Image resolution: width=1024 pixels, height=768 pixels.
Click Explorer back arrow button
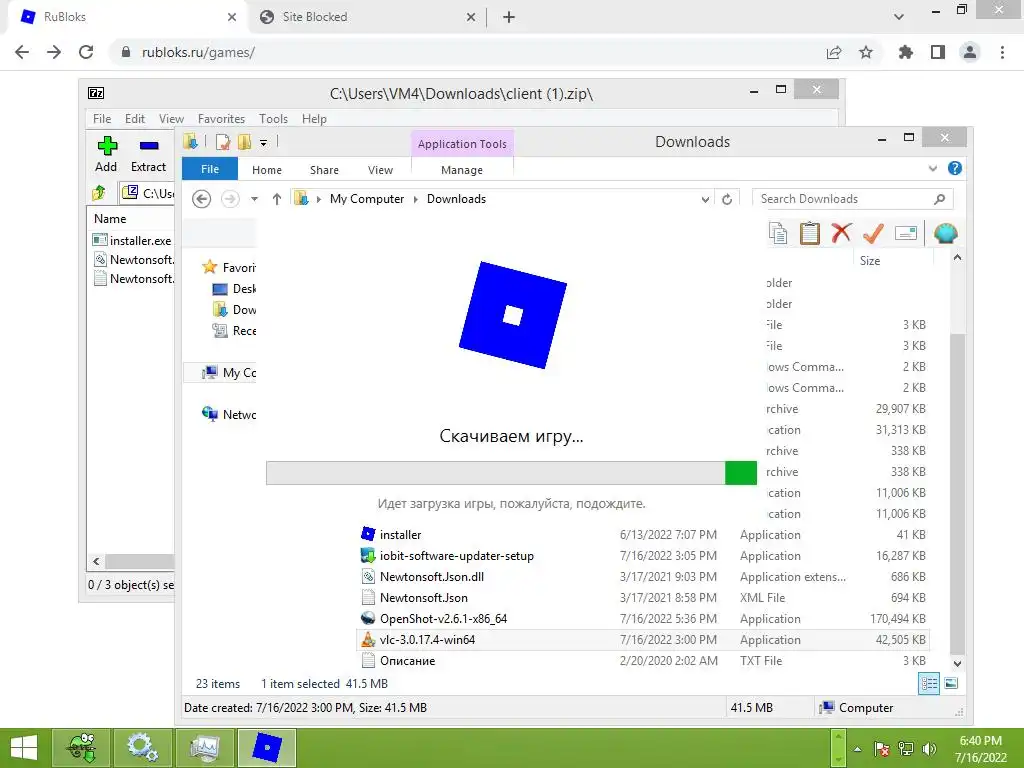click(x=202, y=199)
